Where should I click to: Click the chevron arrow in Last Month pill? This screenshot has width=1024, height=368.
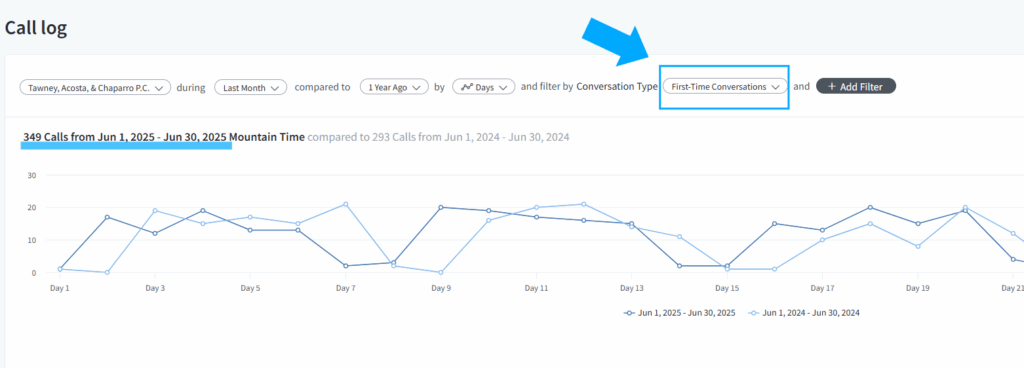pos(275,87)
